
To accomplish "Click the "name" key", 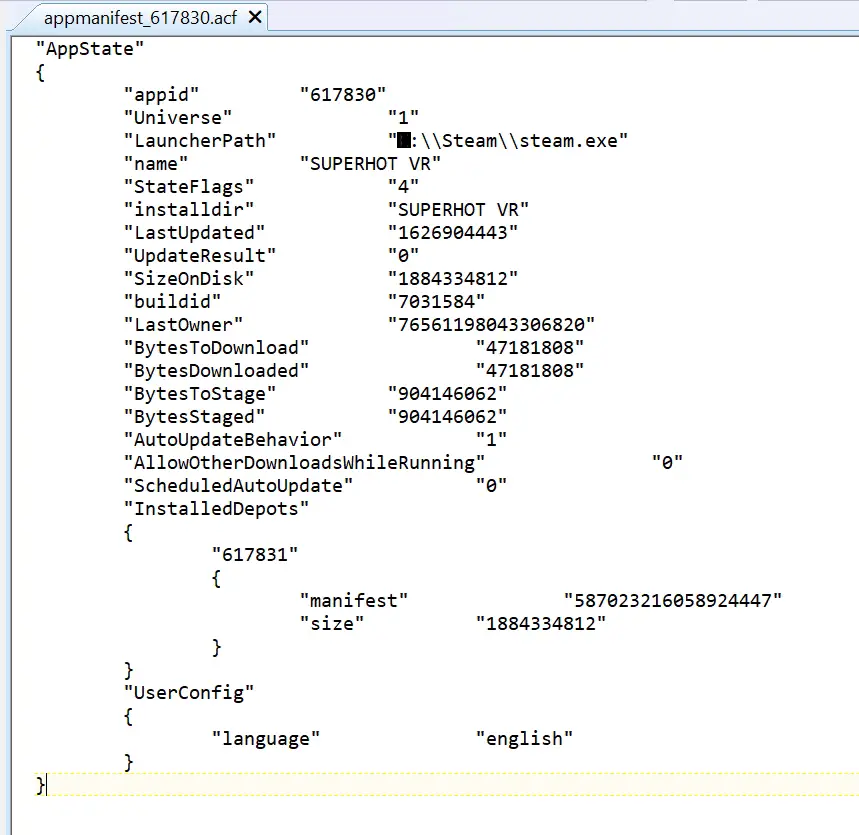I will (156, 164).
